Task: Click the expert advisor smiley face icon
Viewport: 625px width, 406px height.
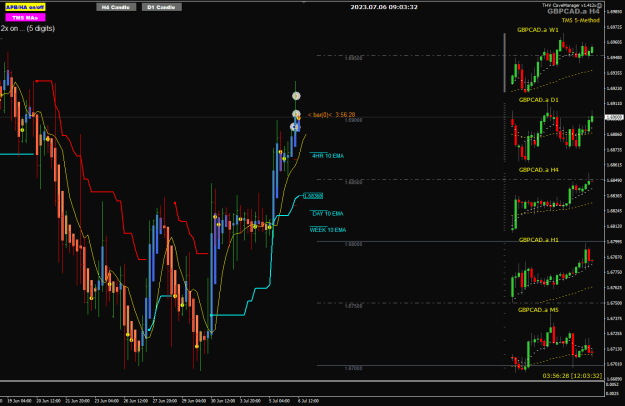Action: pyautogui.click(x=599, y=6)
